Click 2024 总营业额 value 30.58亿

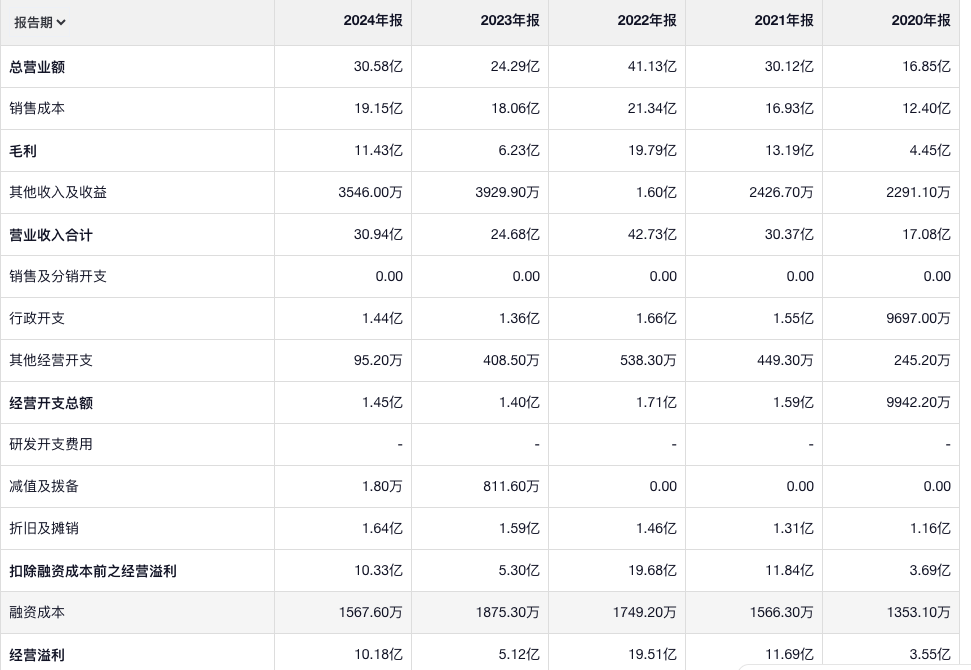point(378,67)
